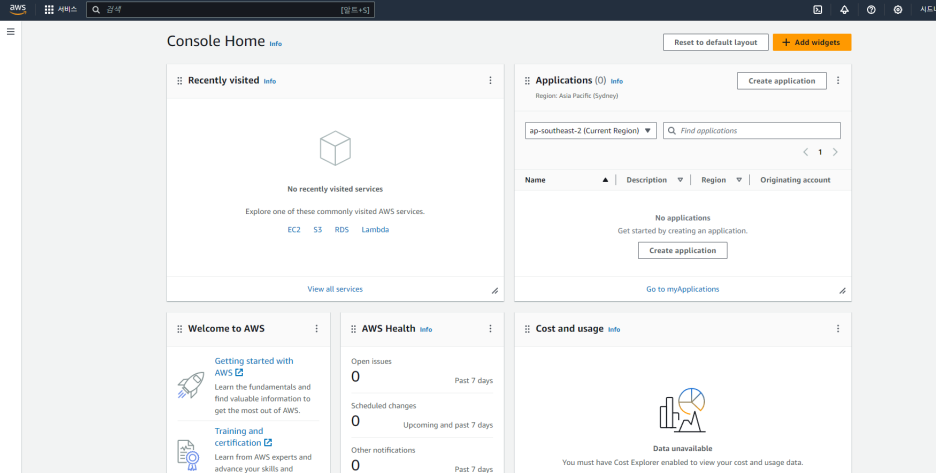Image resolution: width=936 pixels, height=473 pixels.
Task: Open the S3 service link
Action: tap(318, 229)
